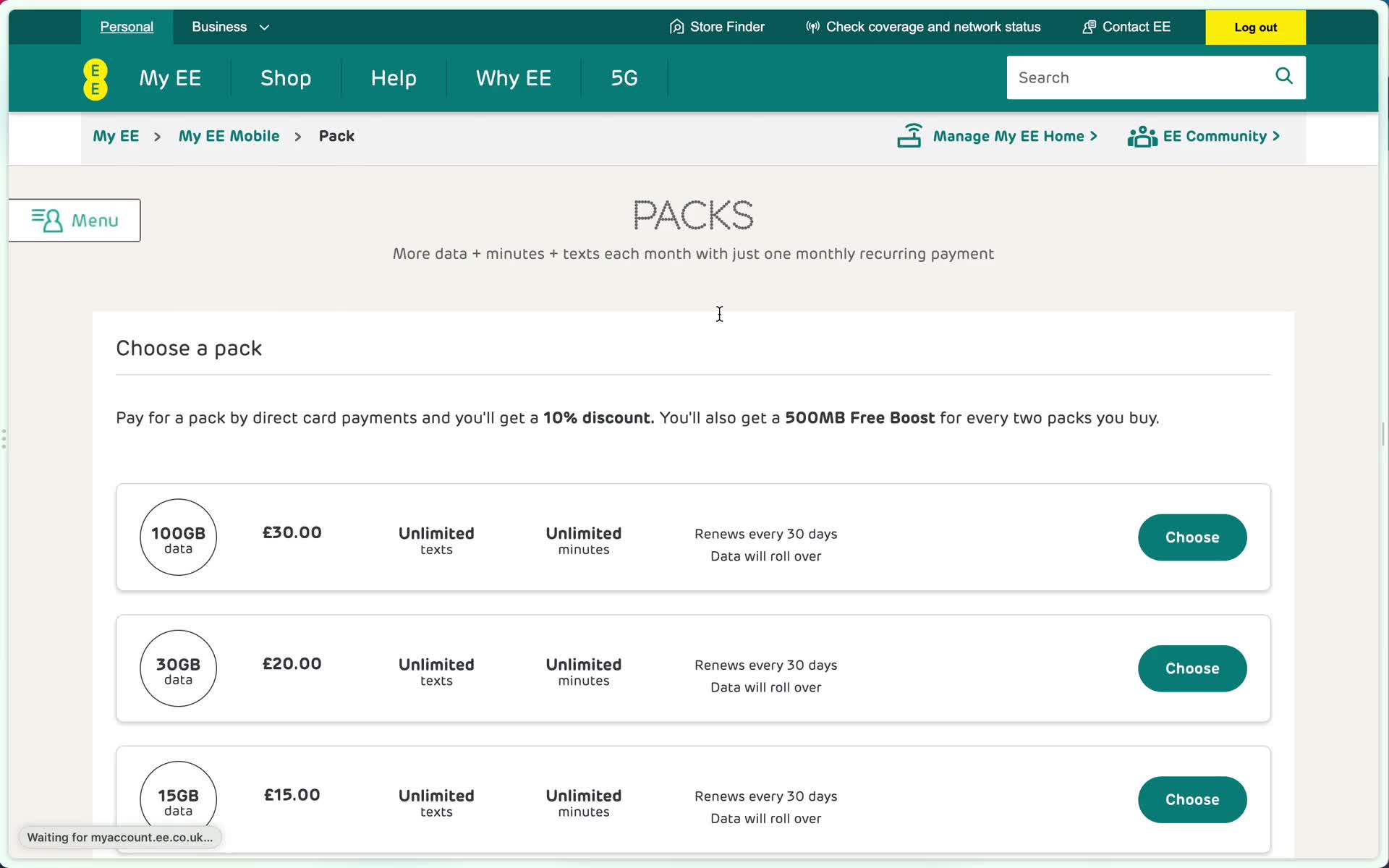Click the PACKS page heading

pos(693,215)
